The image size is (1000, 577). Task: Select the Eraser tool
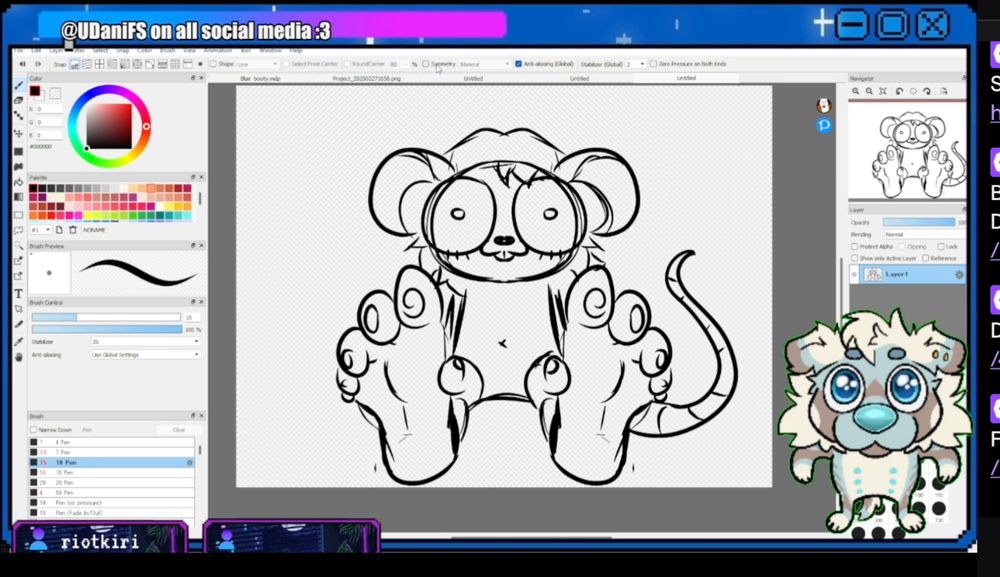[x=18, y=101]
